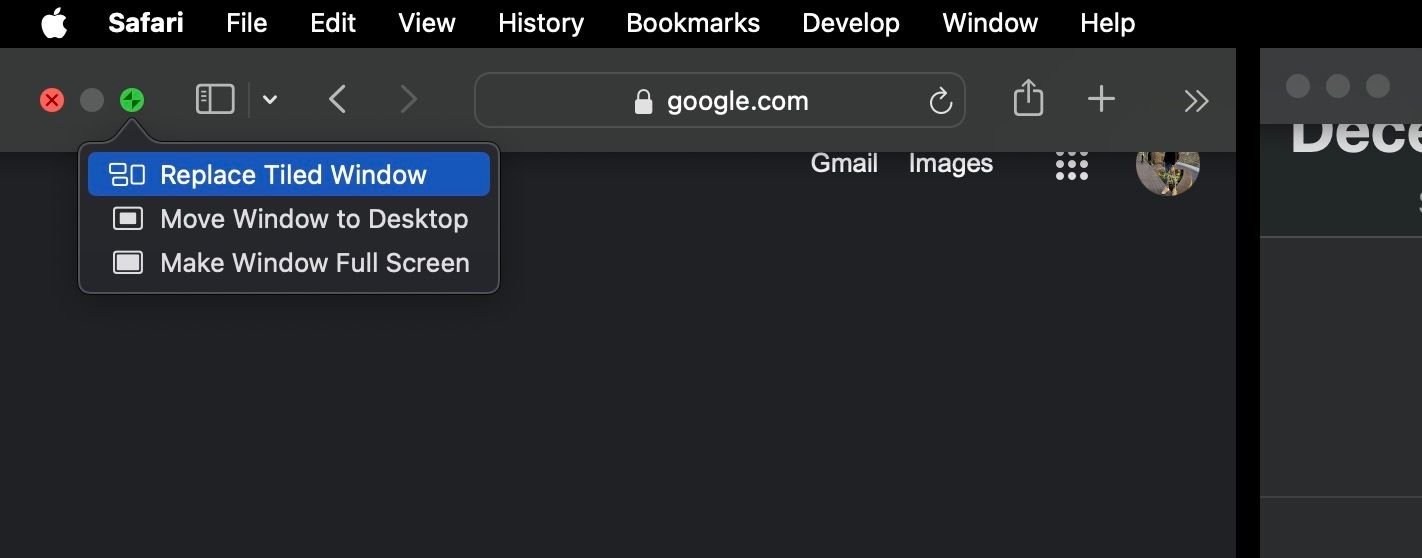Screen dimensions: 1422x558
Task: Go back to the previous page
Action: pyautogui.click(x=338, y=100)
